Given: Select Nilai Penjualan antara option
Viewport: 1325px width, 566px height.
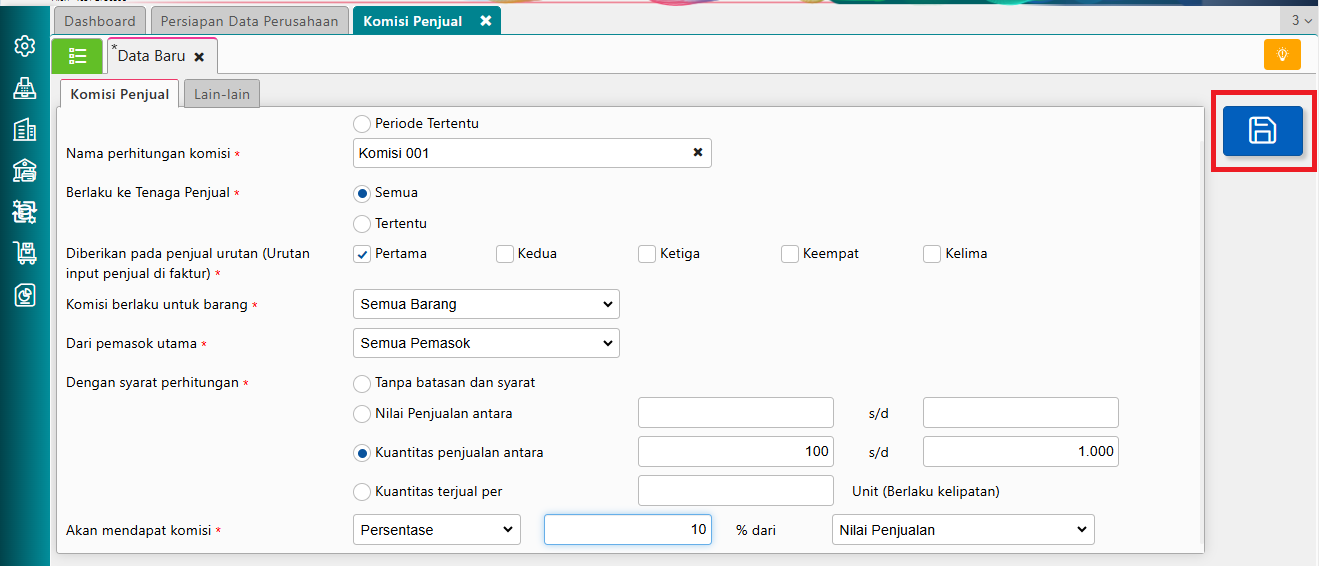Looking at the screenshot, I should [362, 413].
